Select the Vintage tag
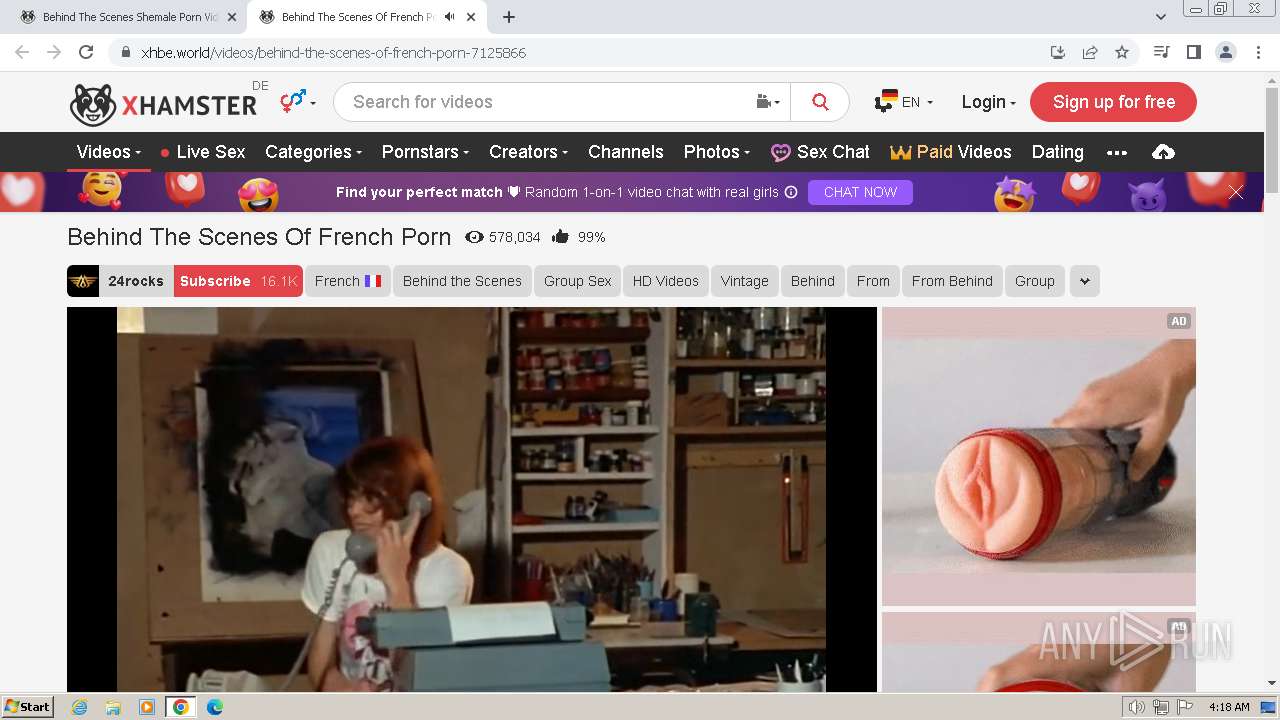The height and width of the screenshot is (720, 1280). coord(745,281)
